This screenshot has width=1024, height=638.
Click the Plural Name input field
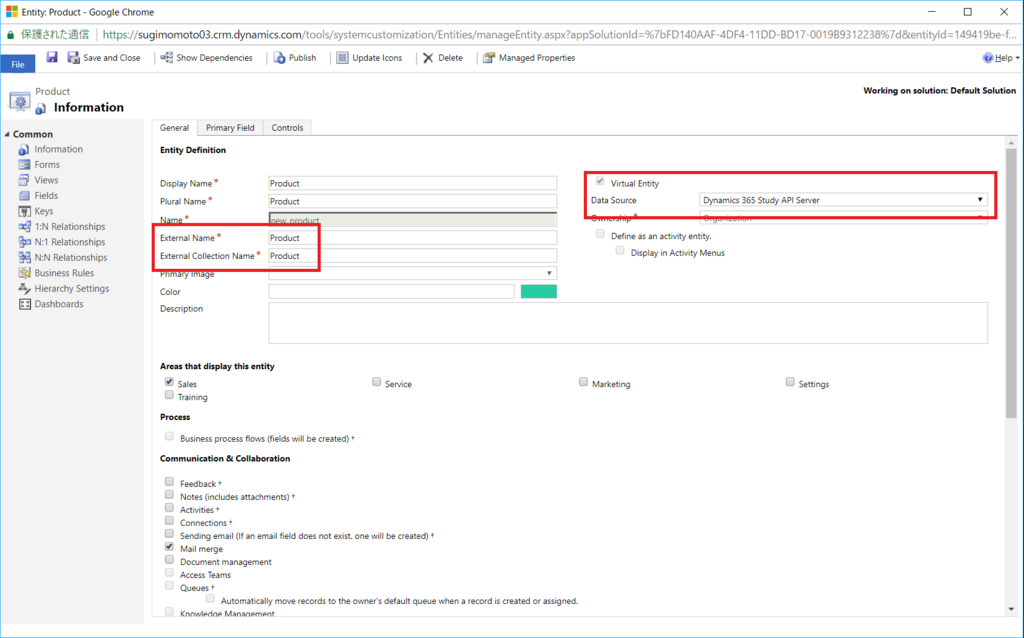(413, 201)
